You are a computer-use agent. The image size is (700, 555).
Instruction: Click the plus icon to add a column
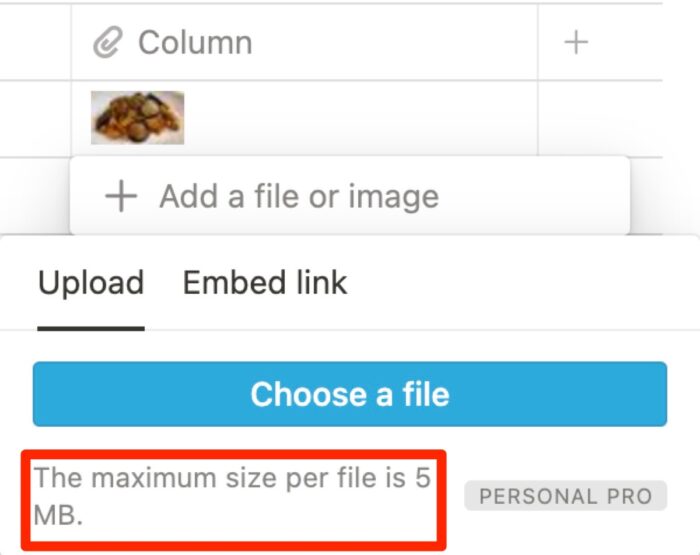[x=576, y=42]
